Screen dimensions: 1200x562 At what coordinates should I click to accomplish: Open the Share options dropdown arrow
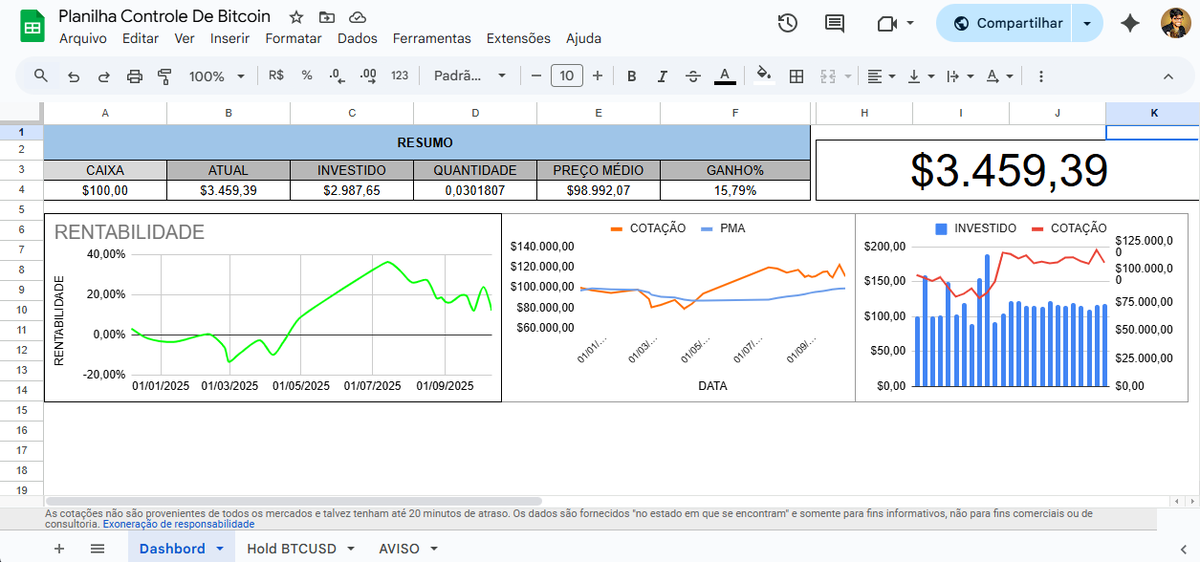1087,23
